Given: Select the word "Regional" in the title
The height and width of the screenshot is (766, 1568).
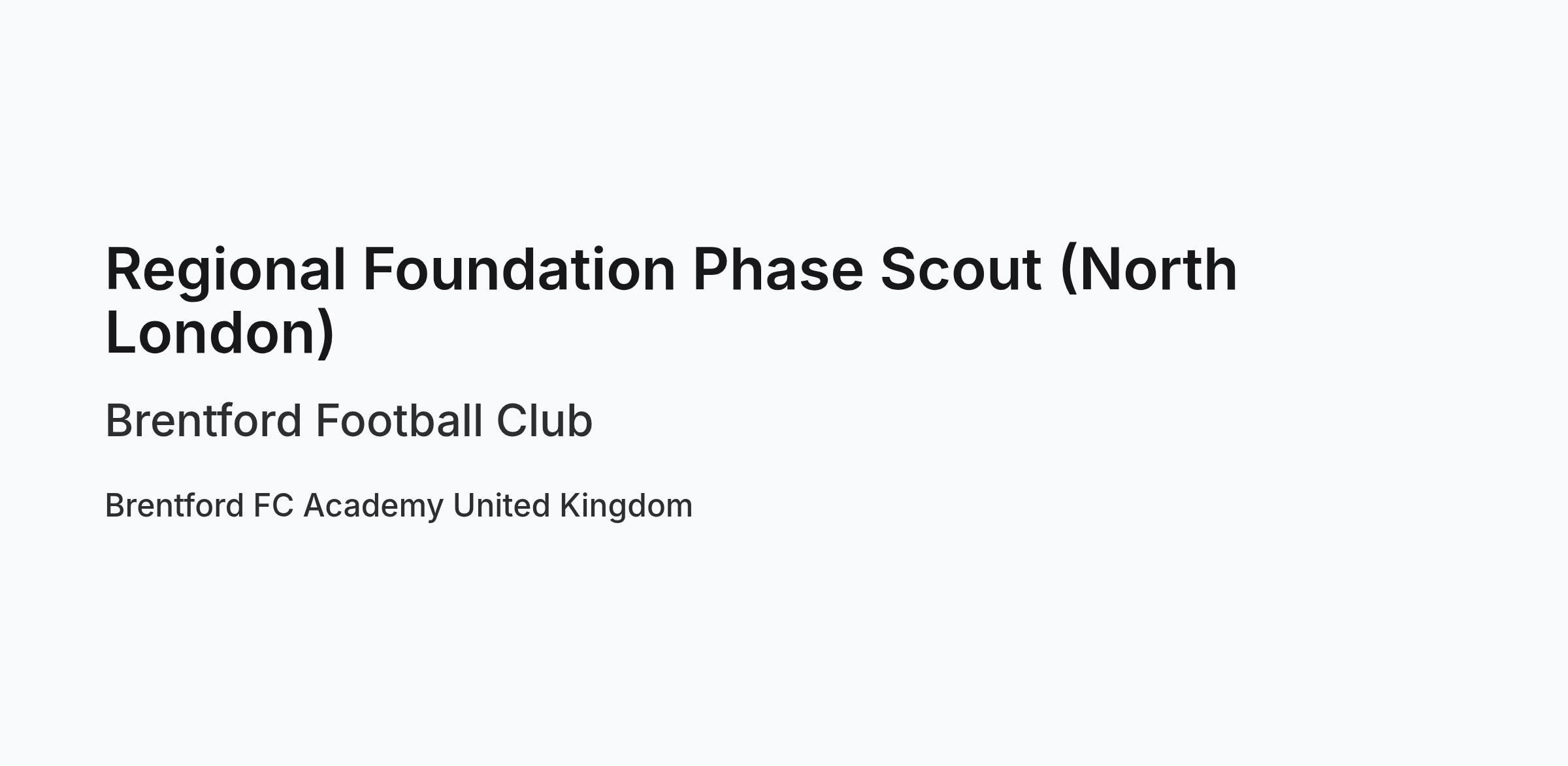Looking at the screenshot, I should click(225, 272).
